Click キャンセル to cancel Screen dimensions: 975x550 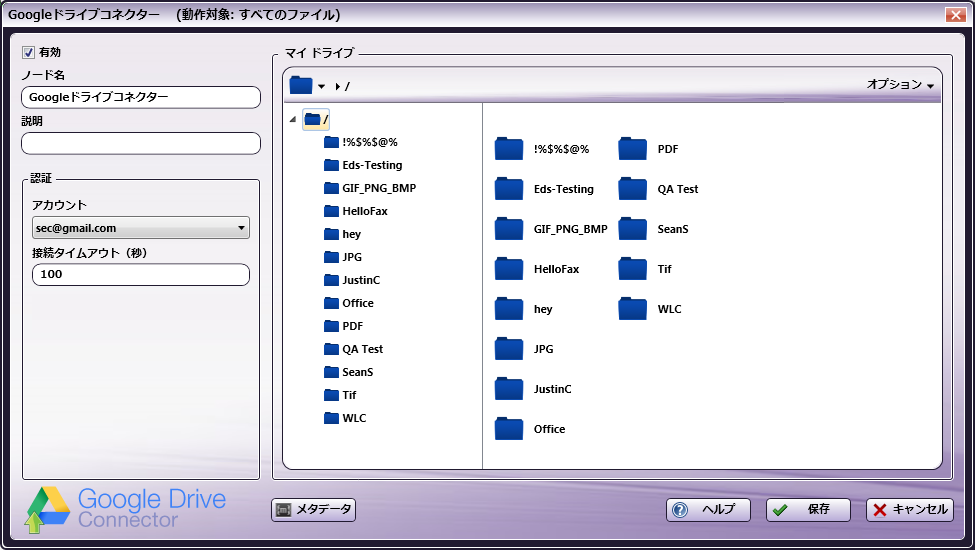pyautogui.click(x=909, y=510)
